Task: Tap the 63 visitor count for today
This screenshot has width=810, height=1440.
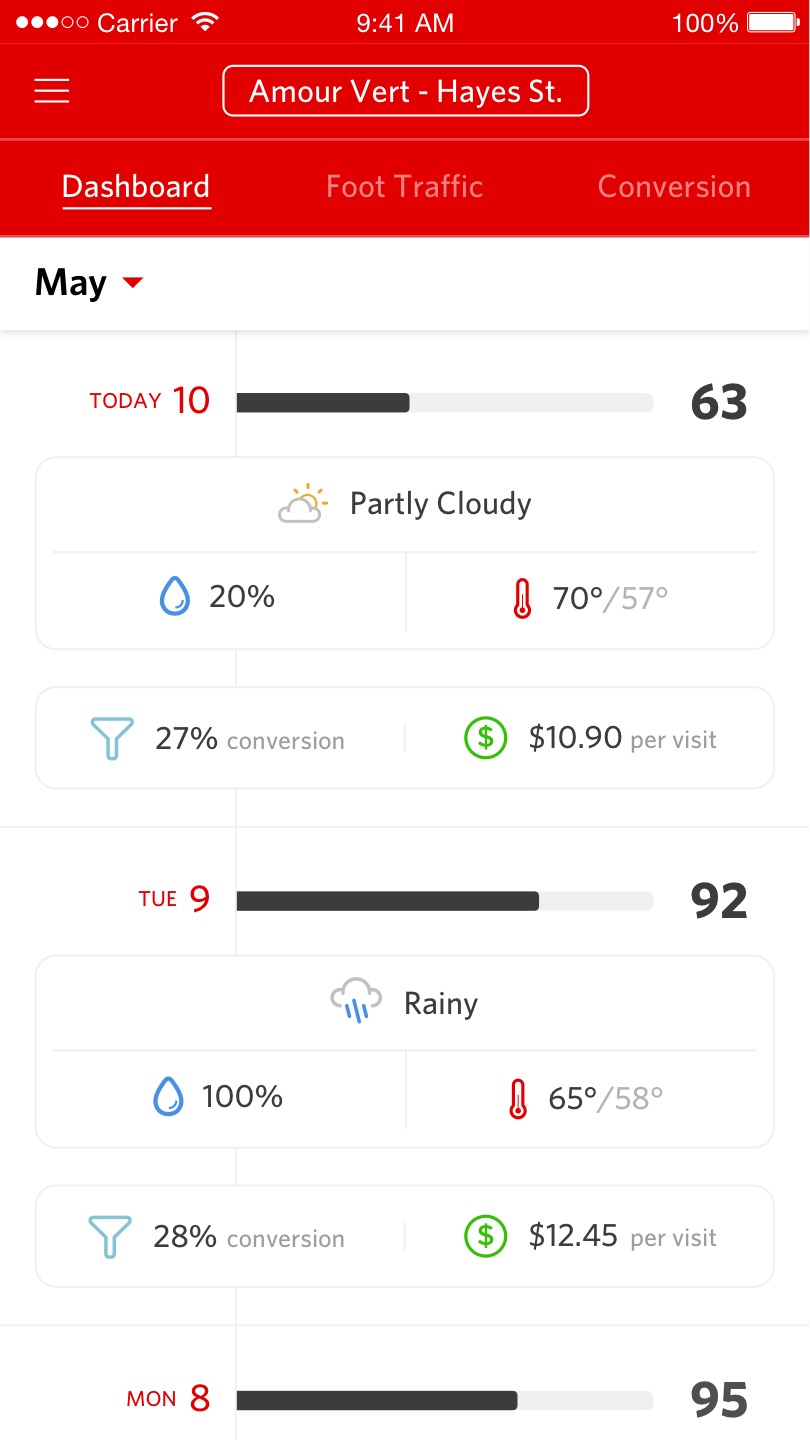Action: pos(719,402)
